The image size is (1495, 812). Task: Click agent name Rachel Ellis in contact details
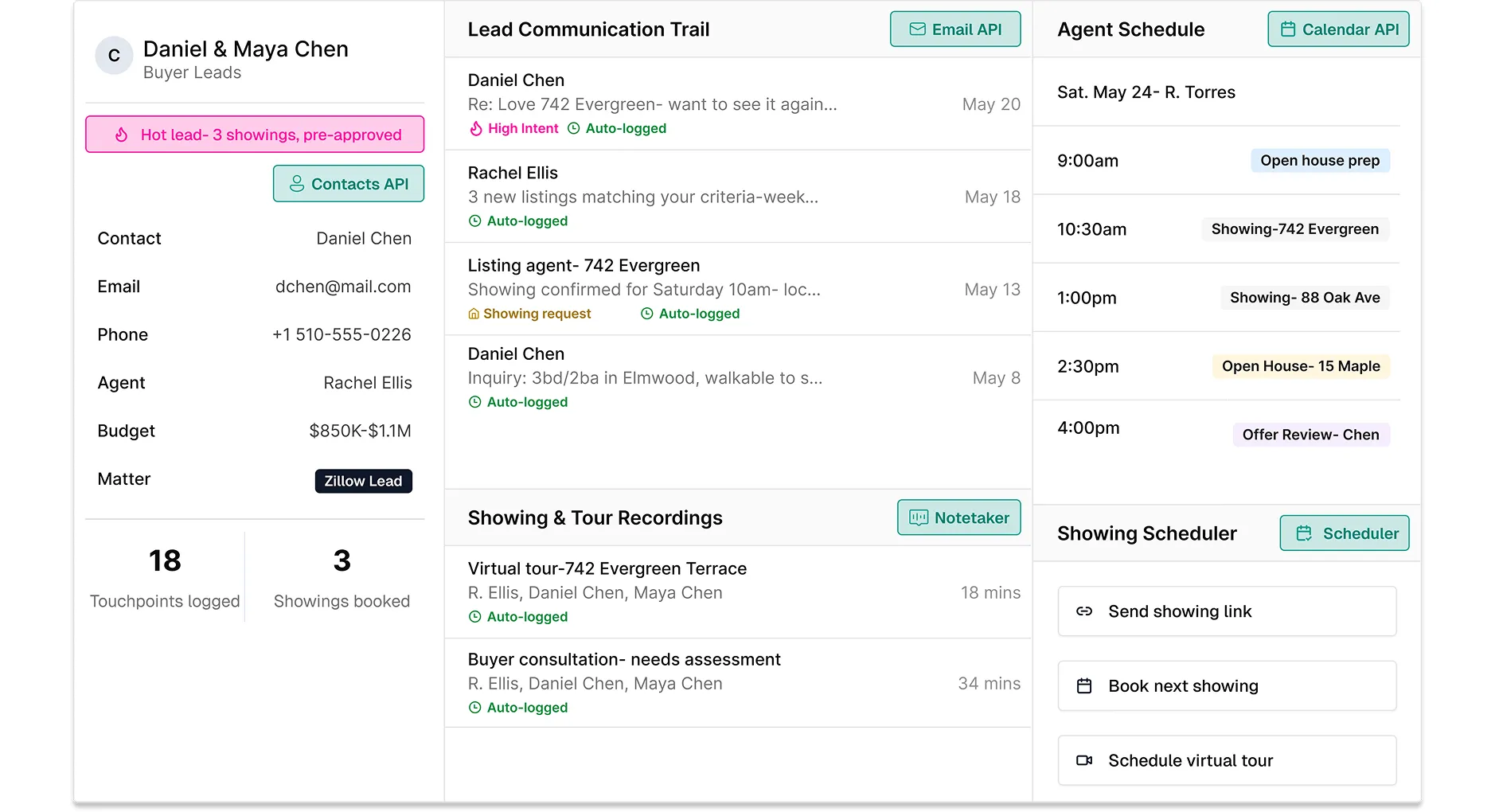coord(368,383)
